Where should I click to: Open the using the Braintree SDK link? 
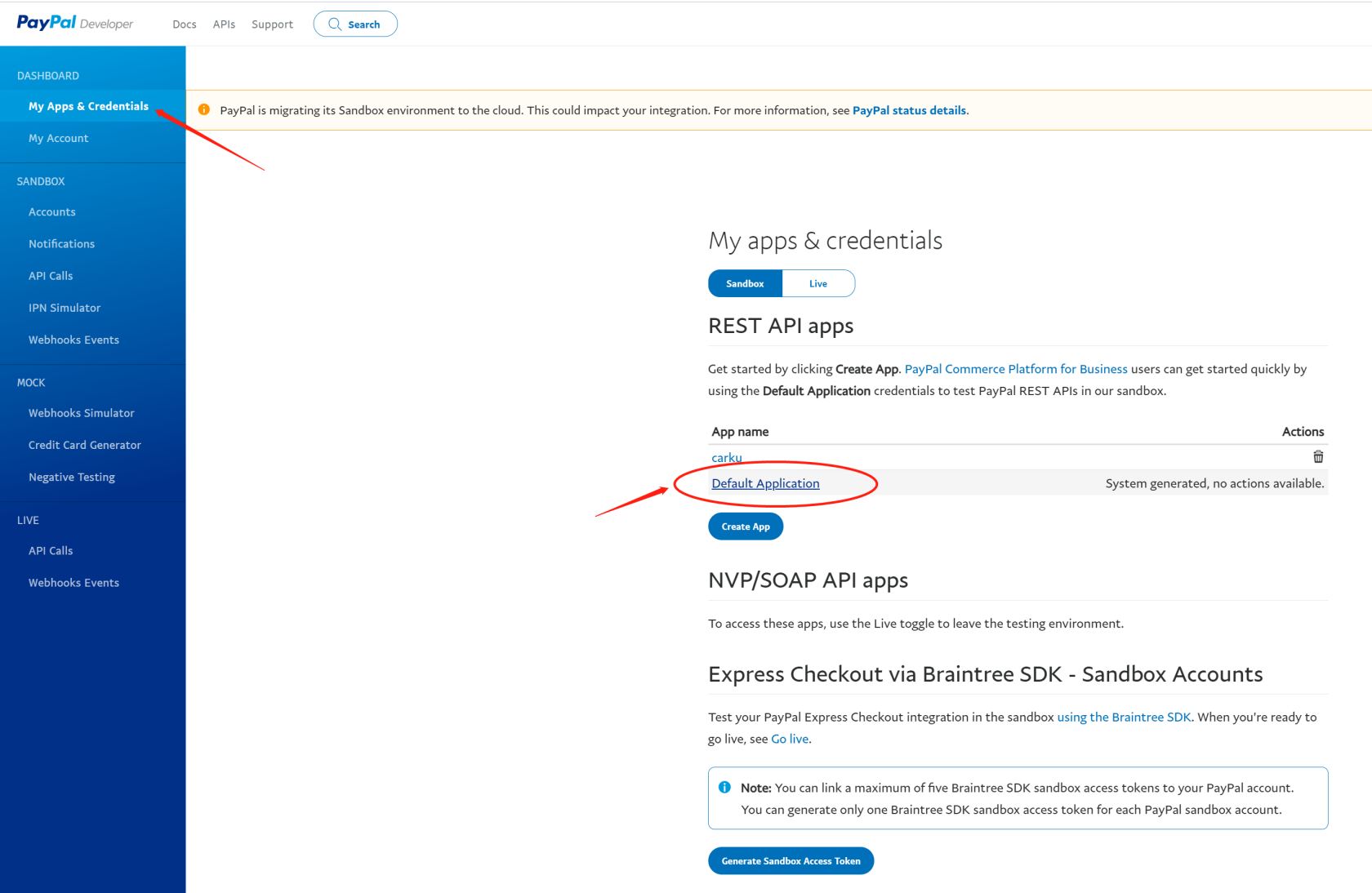pyautogui.click(x=1124, y=717)
